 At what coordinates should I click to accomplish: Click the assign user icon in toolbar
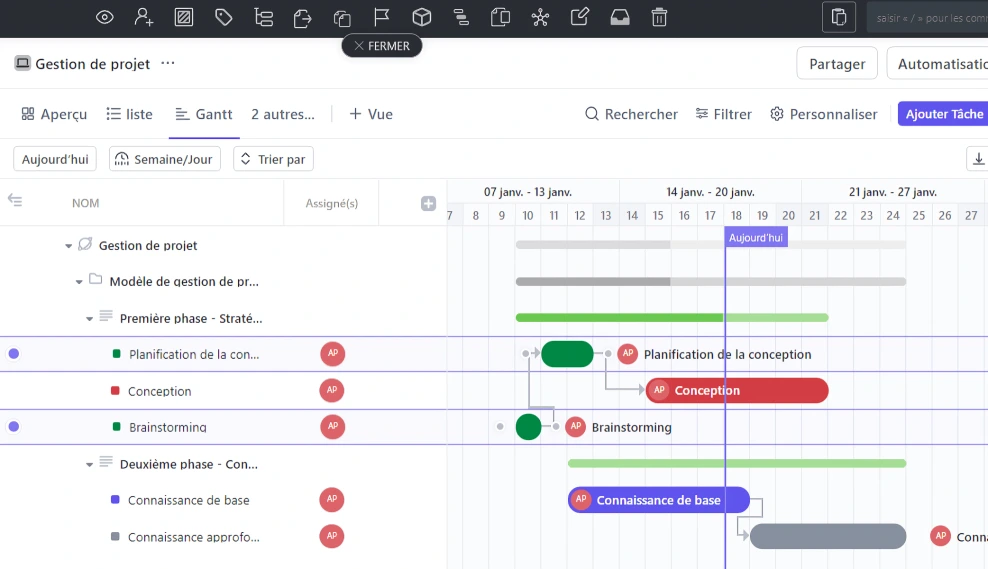(144, 18)
